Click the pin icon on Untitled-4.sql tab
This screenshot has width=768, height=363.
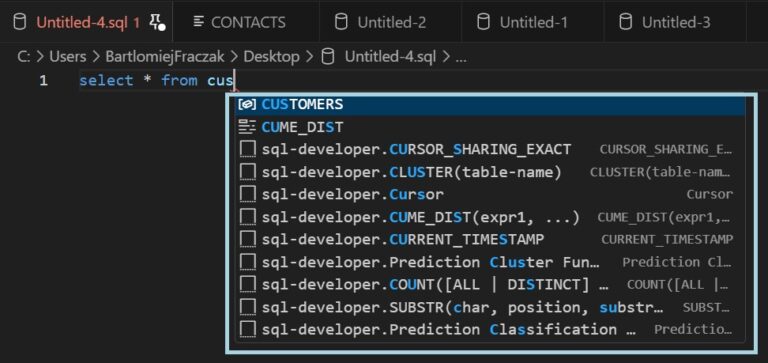[157, 22]
